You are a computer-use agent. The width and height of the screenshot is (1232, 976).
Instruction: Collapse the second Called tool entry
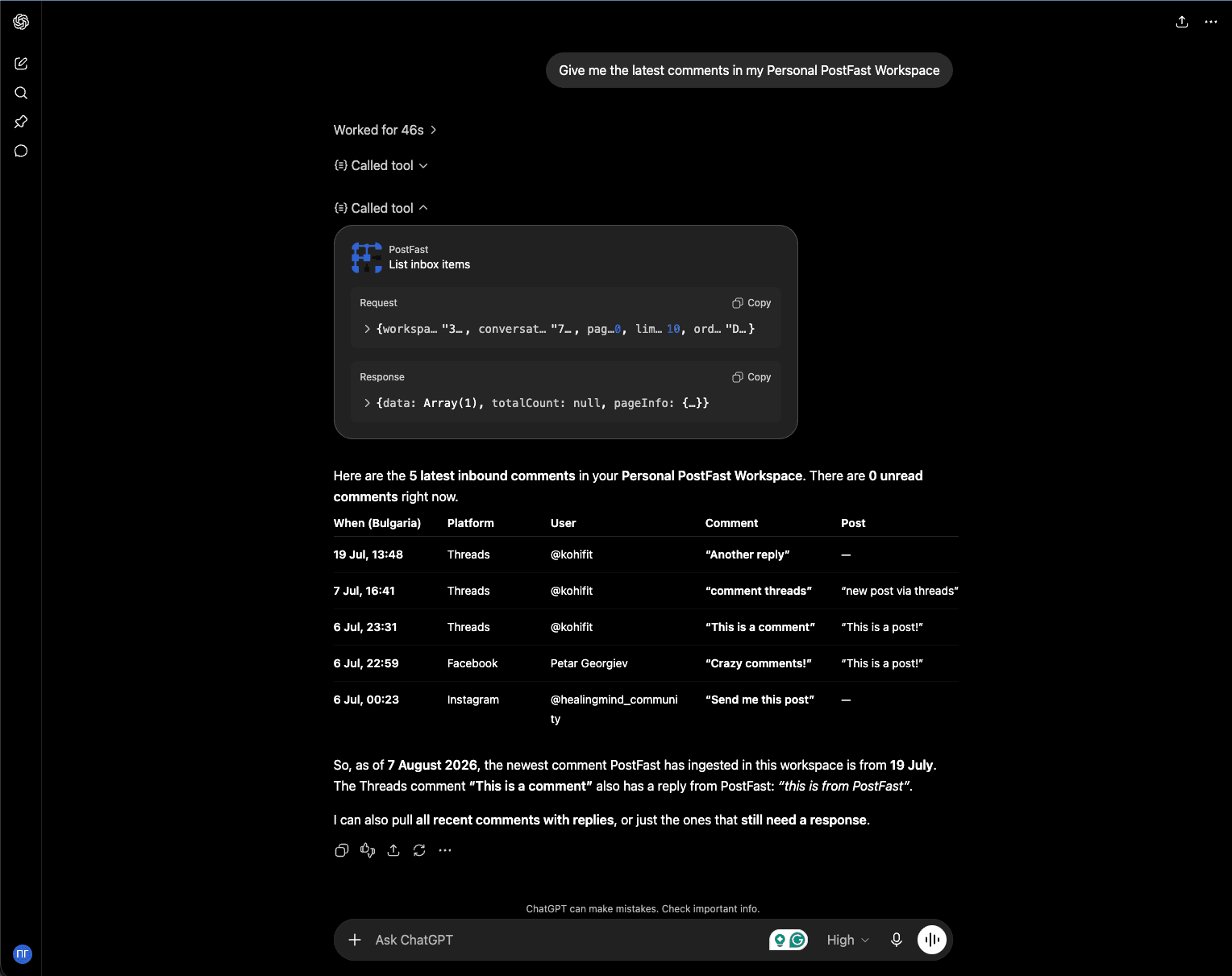(381, 208)
